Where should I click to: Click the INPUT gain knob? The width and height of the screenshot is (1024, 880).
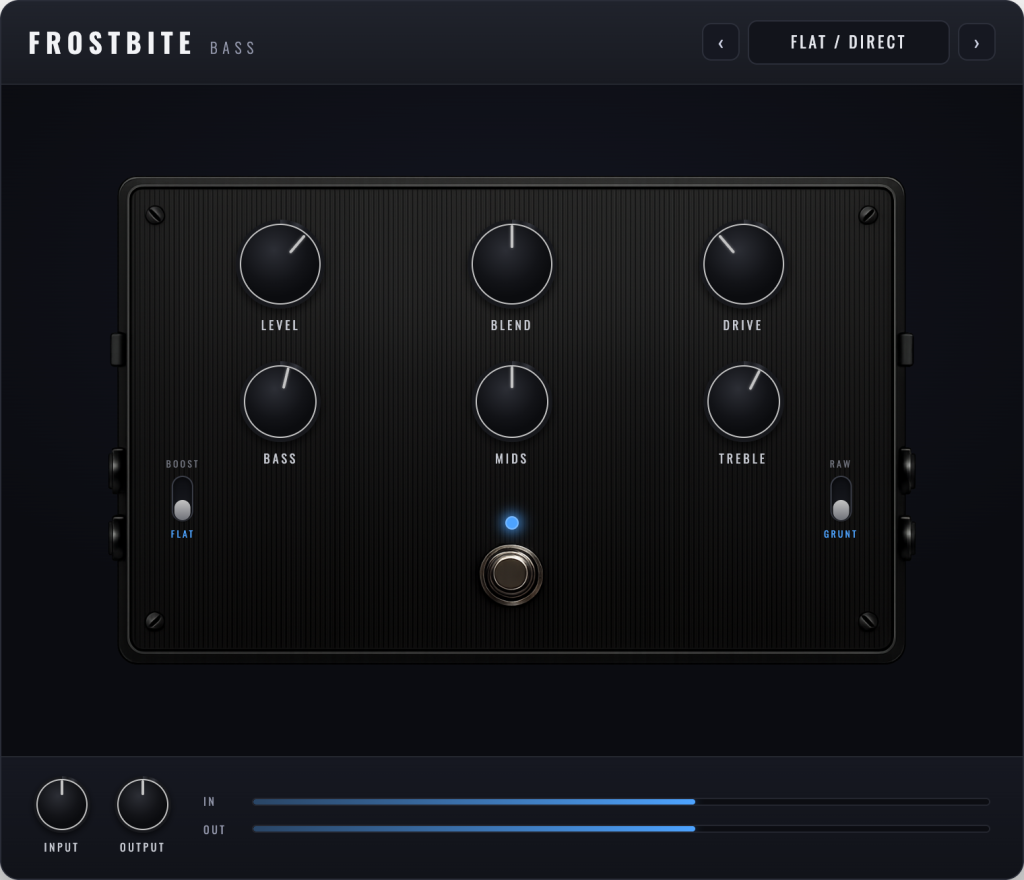click(x=62, y=804)
